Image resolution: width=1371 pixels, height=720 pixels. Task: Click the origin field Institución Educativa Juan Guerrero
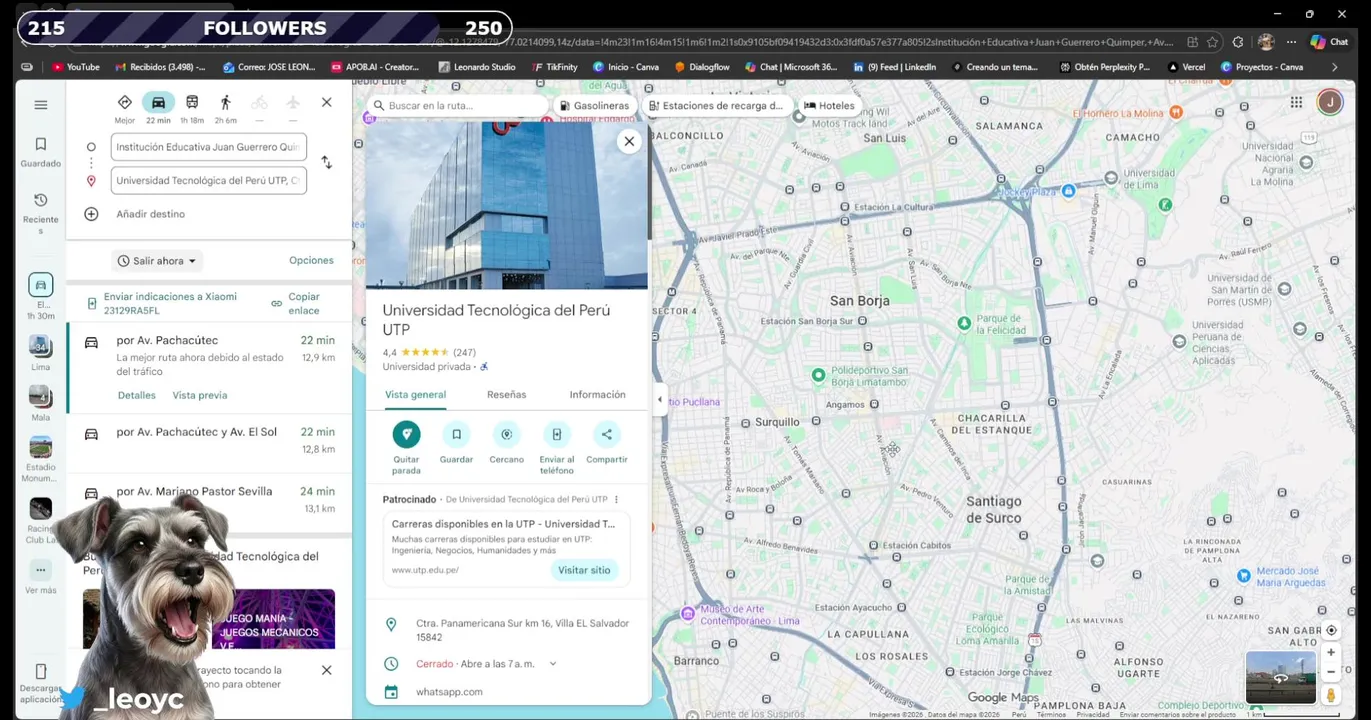click(x=208, y=147)
